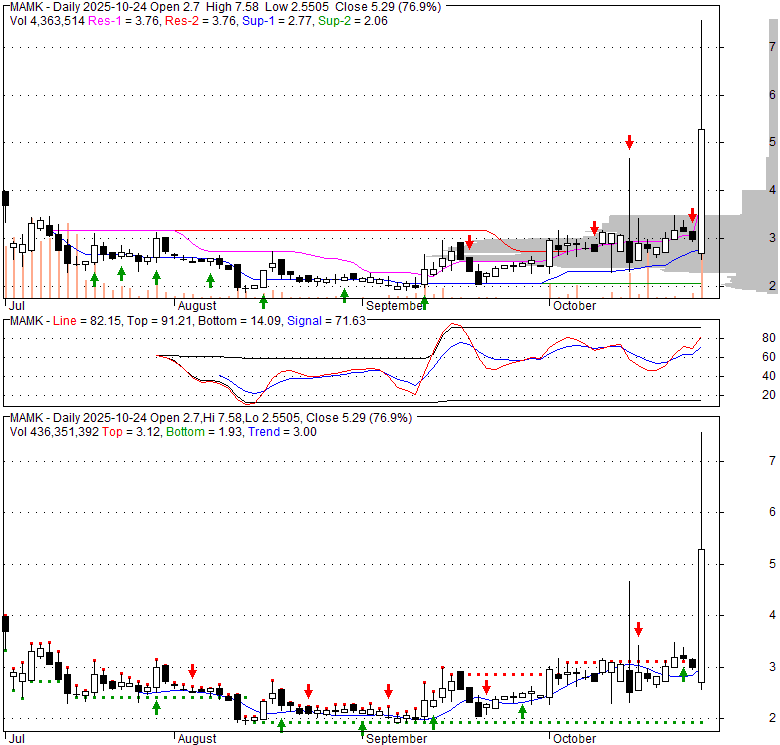Click price level 4 on top chart scale
This screenshot has height=745, width=780.
pos(772,190)
